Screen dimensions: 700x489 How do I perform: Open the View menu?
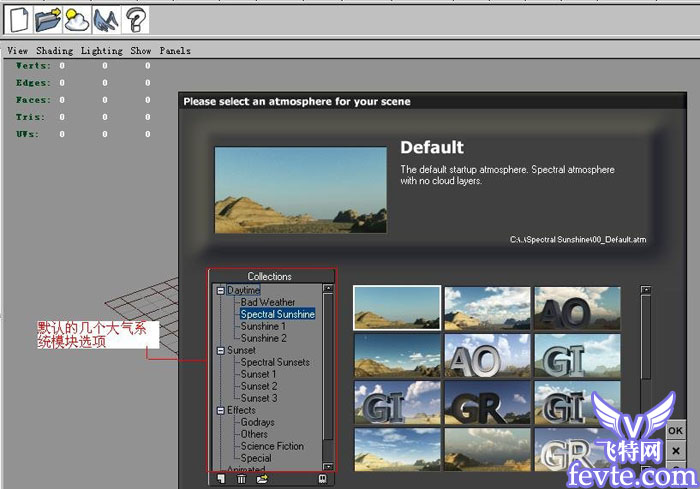pyautogui.click(x=17, y=50)
